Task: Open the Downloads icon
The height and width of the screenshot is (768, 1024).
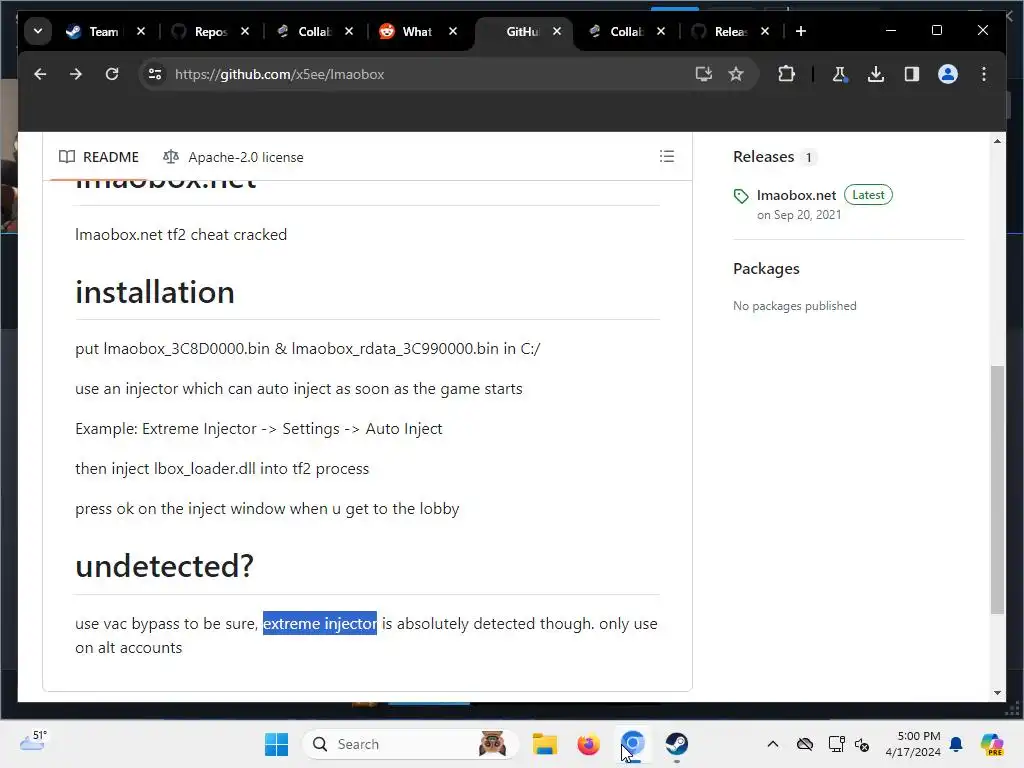Action: 876,74
